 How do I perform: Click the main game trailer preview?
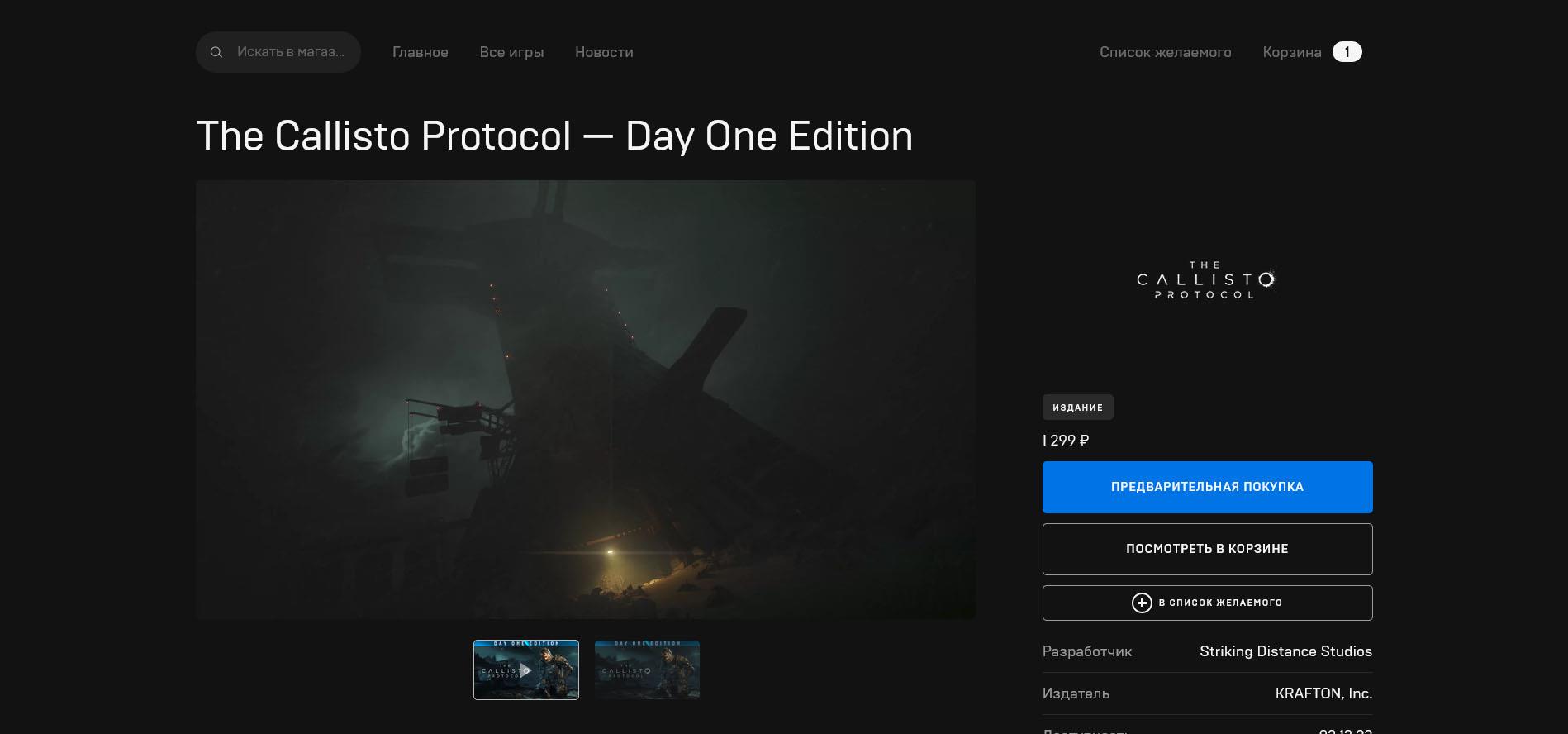[586, 399]
